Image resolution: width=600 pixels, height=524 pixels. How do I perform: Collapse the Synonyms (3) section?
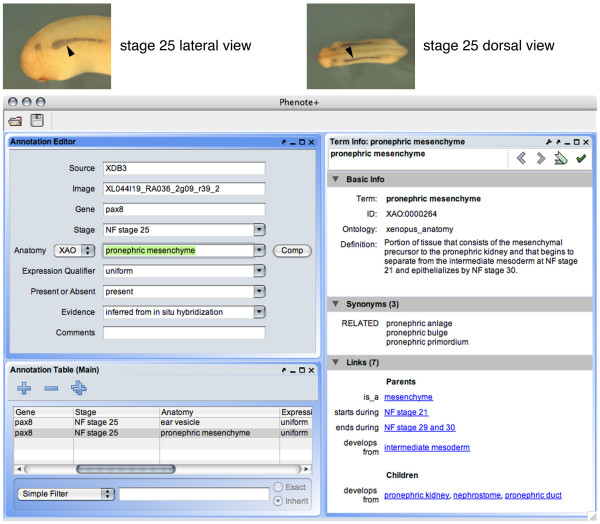pyautogui.click(x=335, y=303)
